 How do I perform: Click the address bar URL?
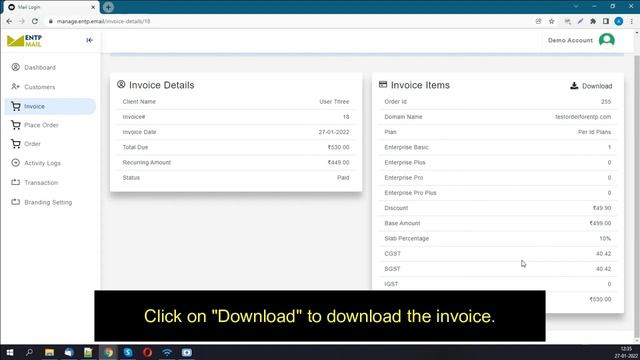point(103,21)
